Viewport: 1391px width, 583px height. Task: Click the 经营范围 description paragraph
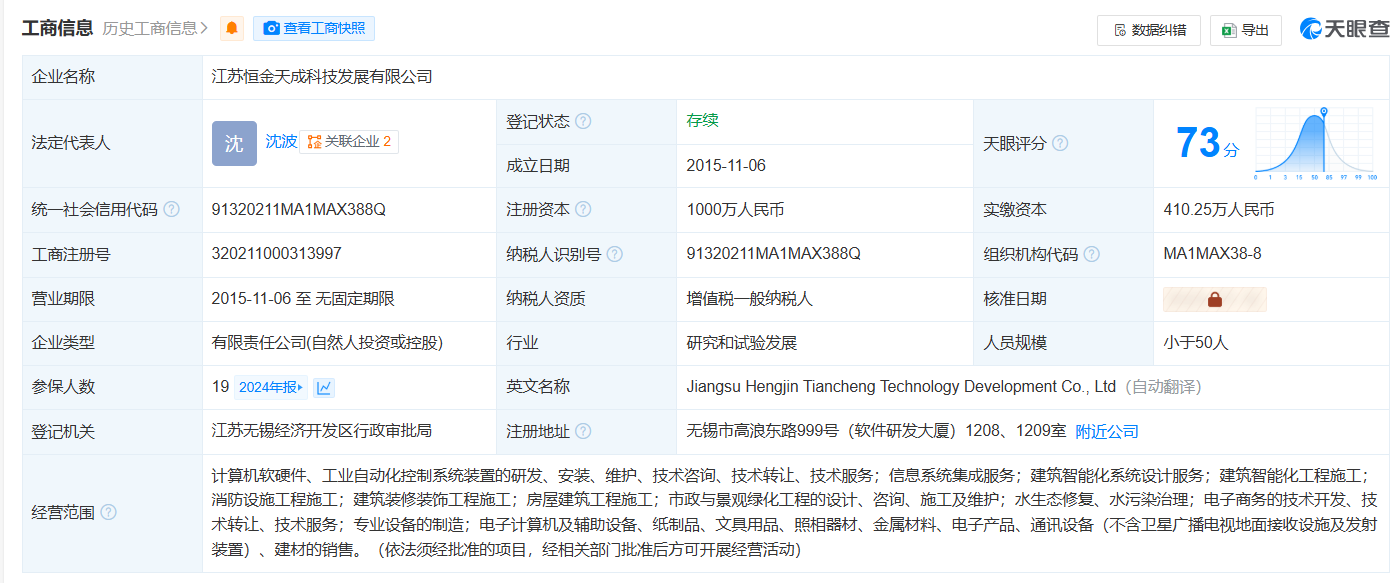794,512
